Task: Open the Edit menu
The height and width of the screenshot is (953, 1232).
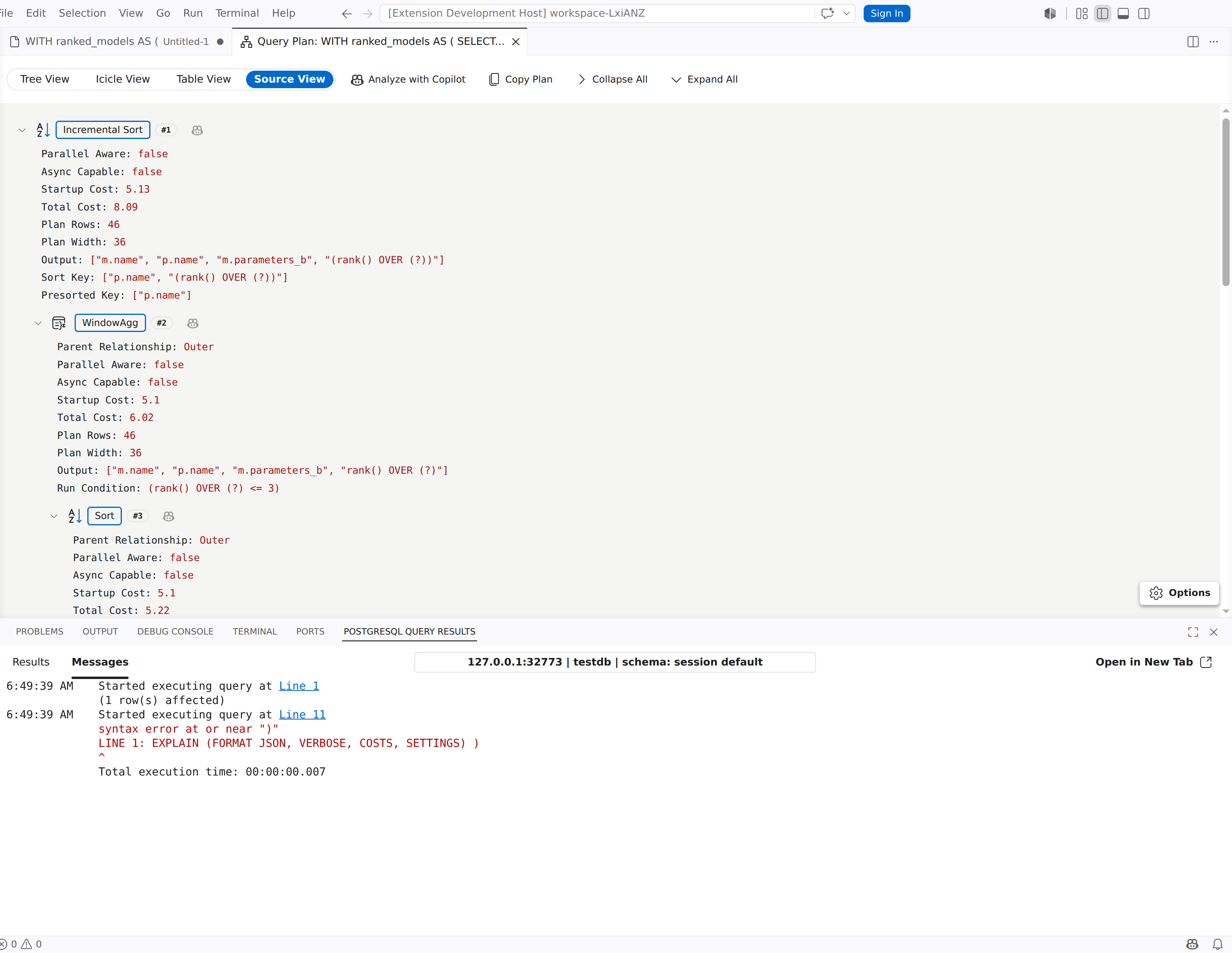Action: pyautogui.click(x=36, y=14)
